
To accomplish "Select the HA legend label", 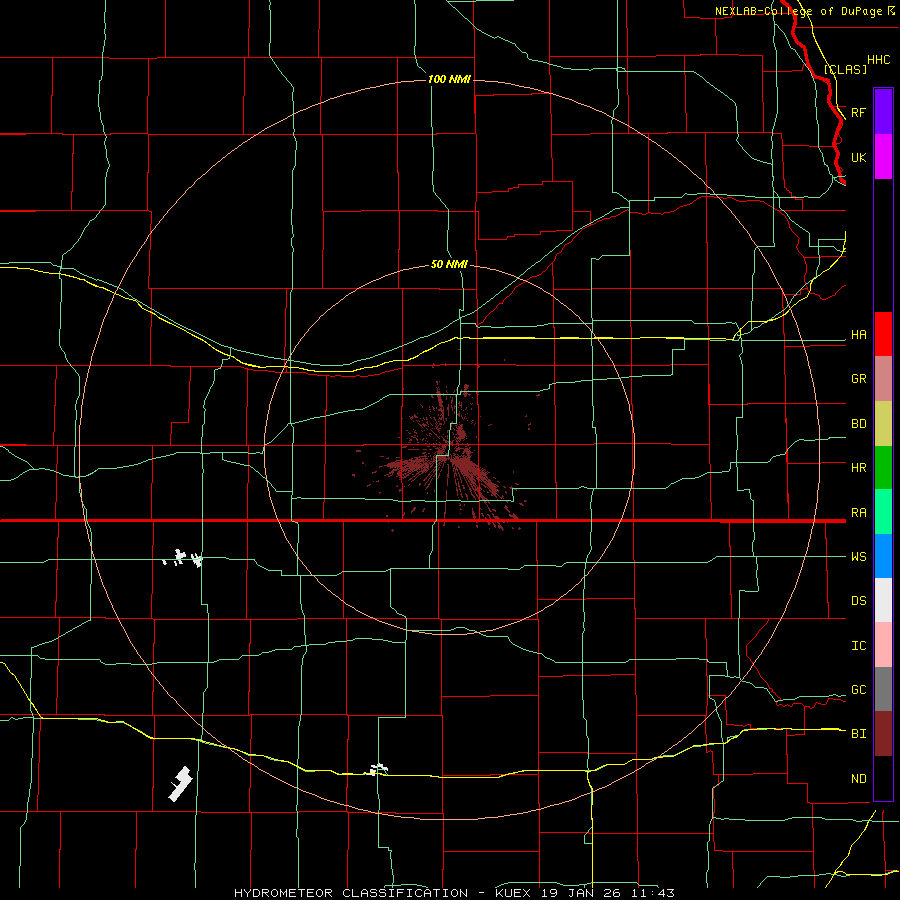I will pos(858,335).
